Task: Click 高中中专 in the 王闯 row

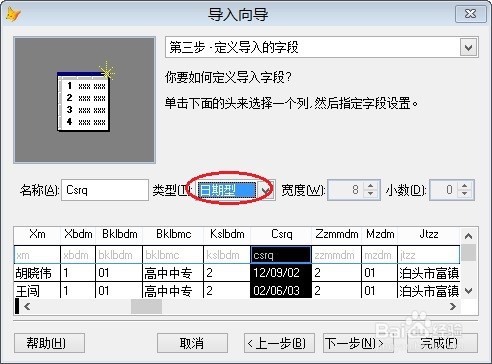Action: pos(173,290)
